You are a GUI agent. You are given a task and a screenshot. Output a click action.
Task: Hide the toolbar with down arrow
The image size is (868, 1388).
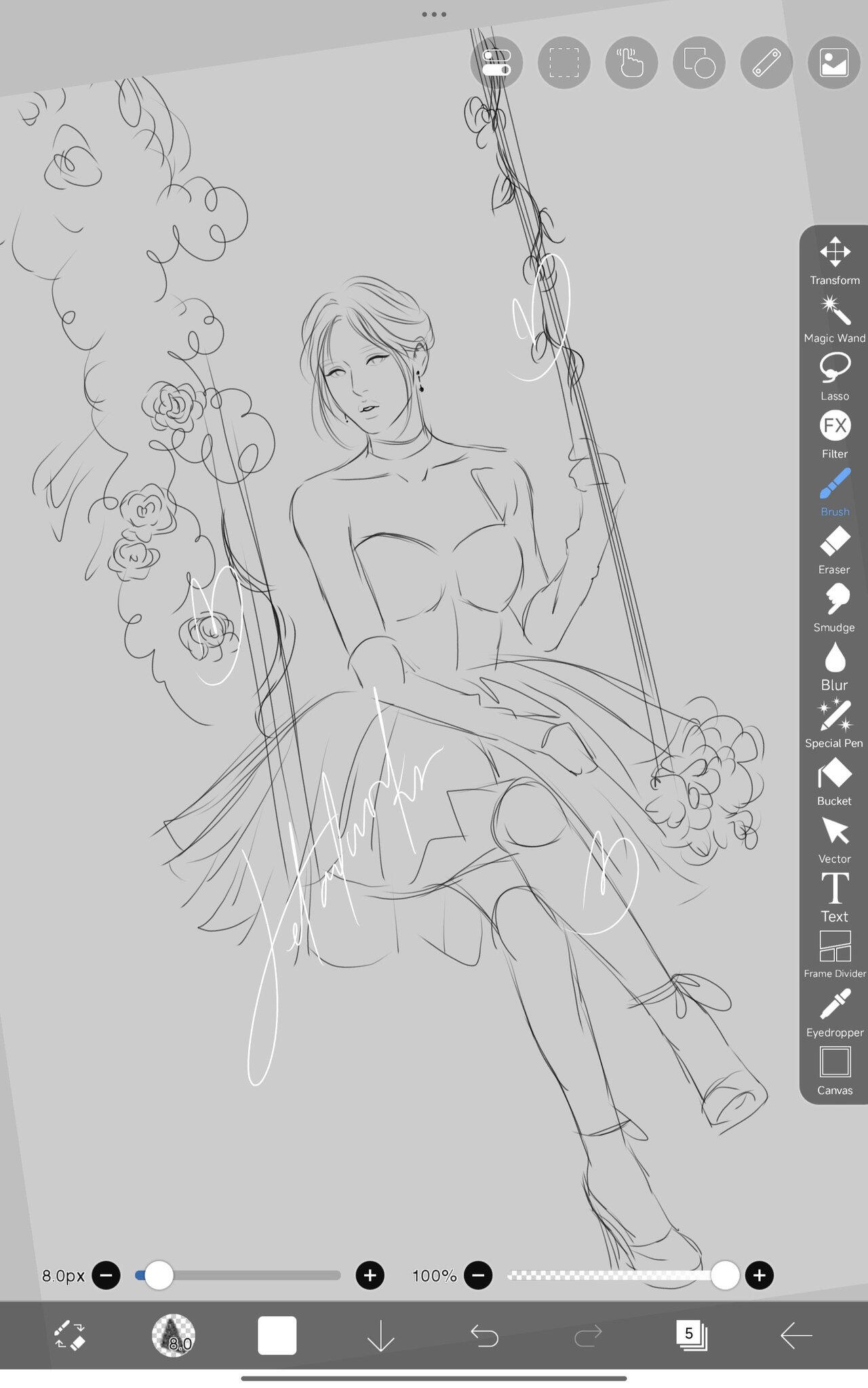coord(380,1335)
